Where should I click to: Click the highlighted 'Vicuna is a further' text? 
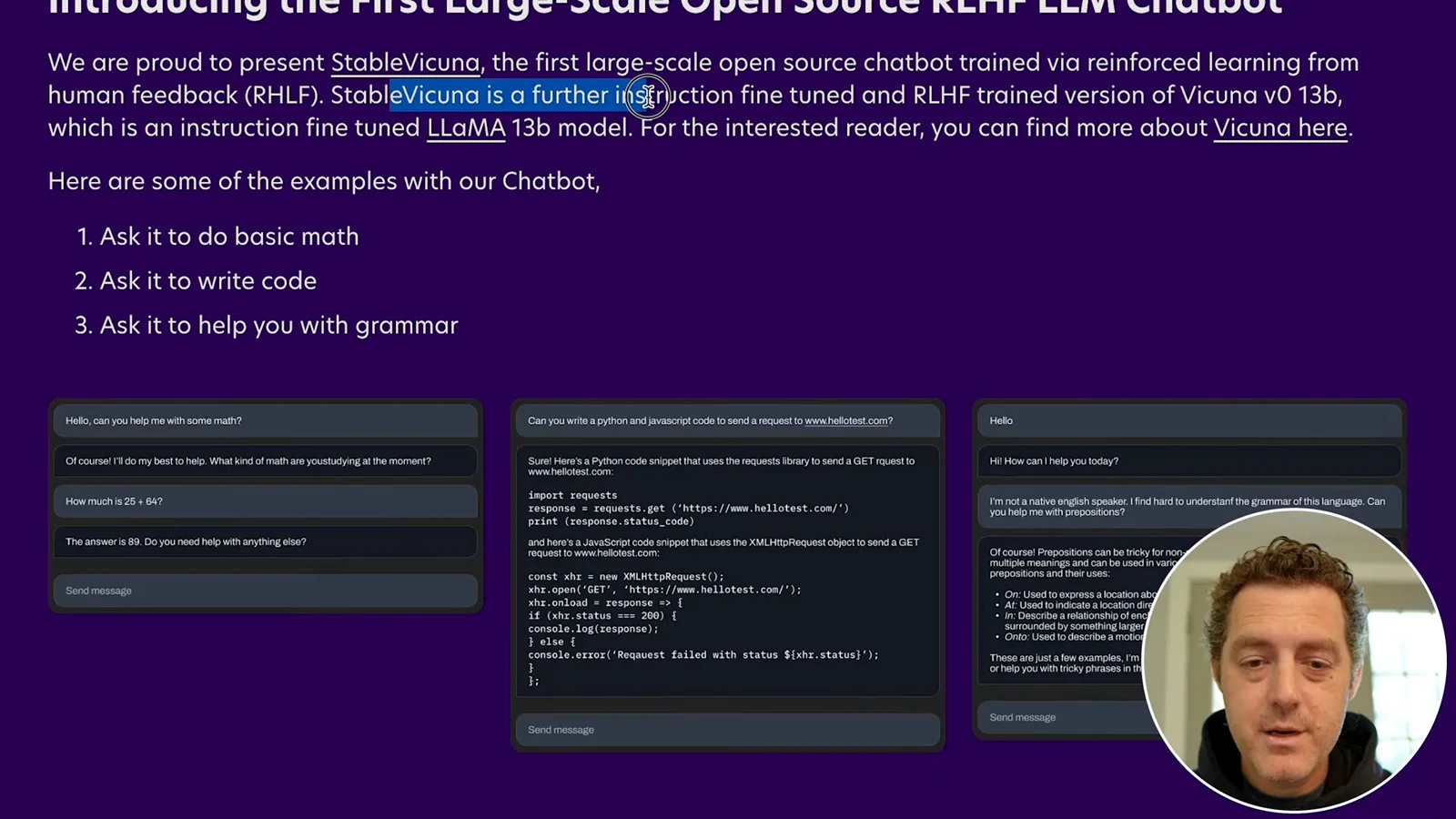518,95
